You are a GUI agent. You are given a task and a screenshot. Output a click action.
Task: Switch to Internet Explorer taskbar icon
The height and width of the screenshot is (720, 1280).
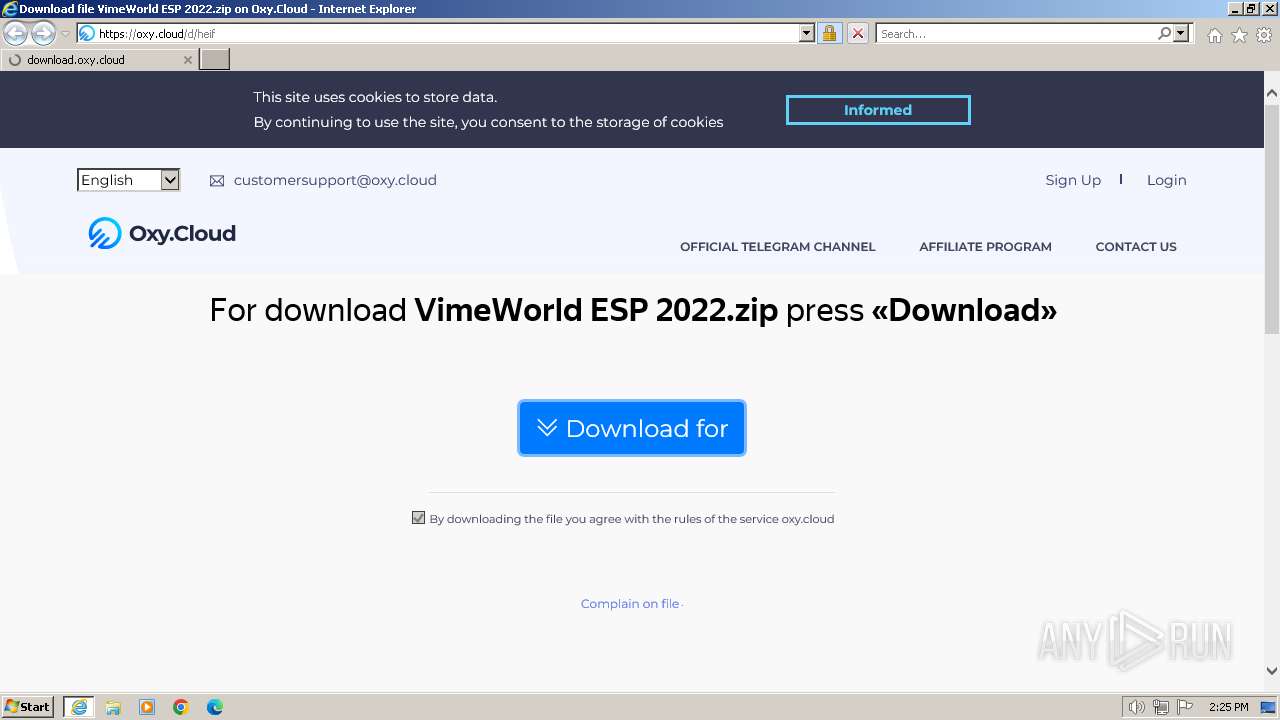click(78, 707)
